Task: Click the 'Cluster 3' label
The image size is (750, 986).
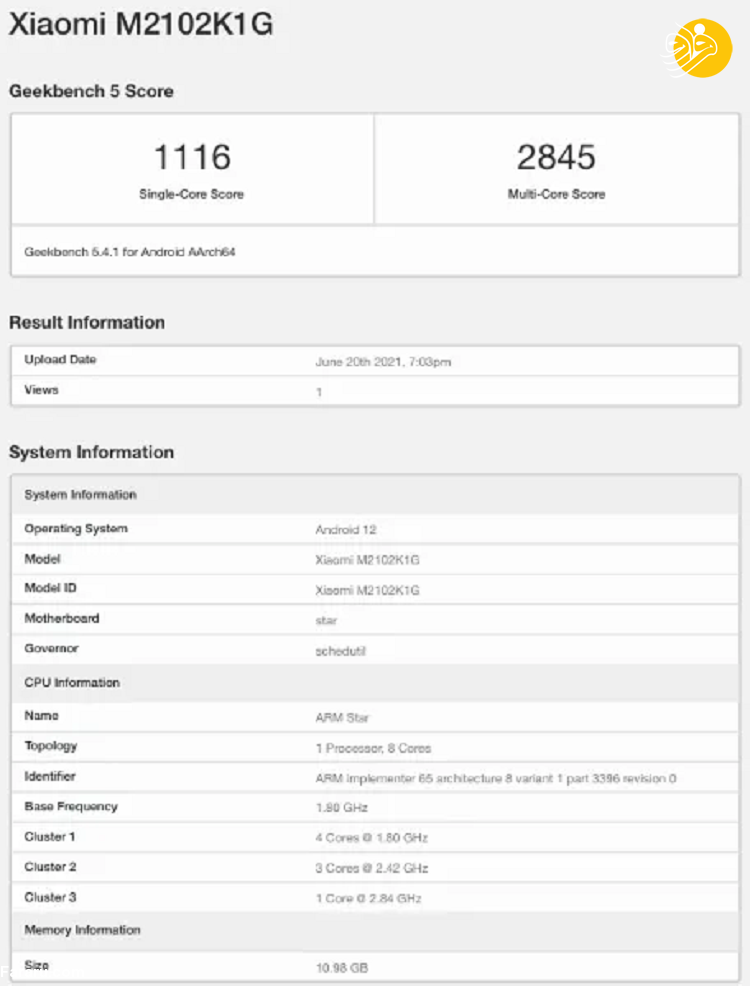Action: (x=50, y=897)
